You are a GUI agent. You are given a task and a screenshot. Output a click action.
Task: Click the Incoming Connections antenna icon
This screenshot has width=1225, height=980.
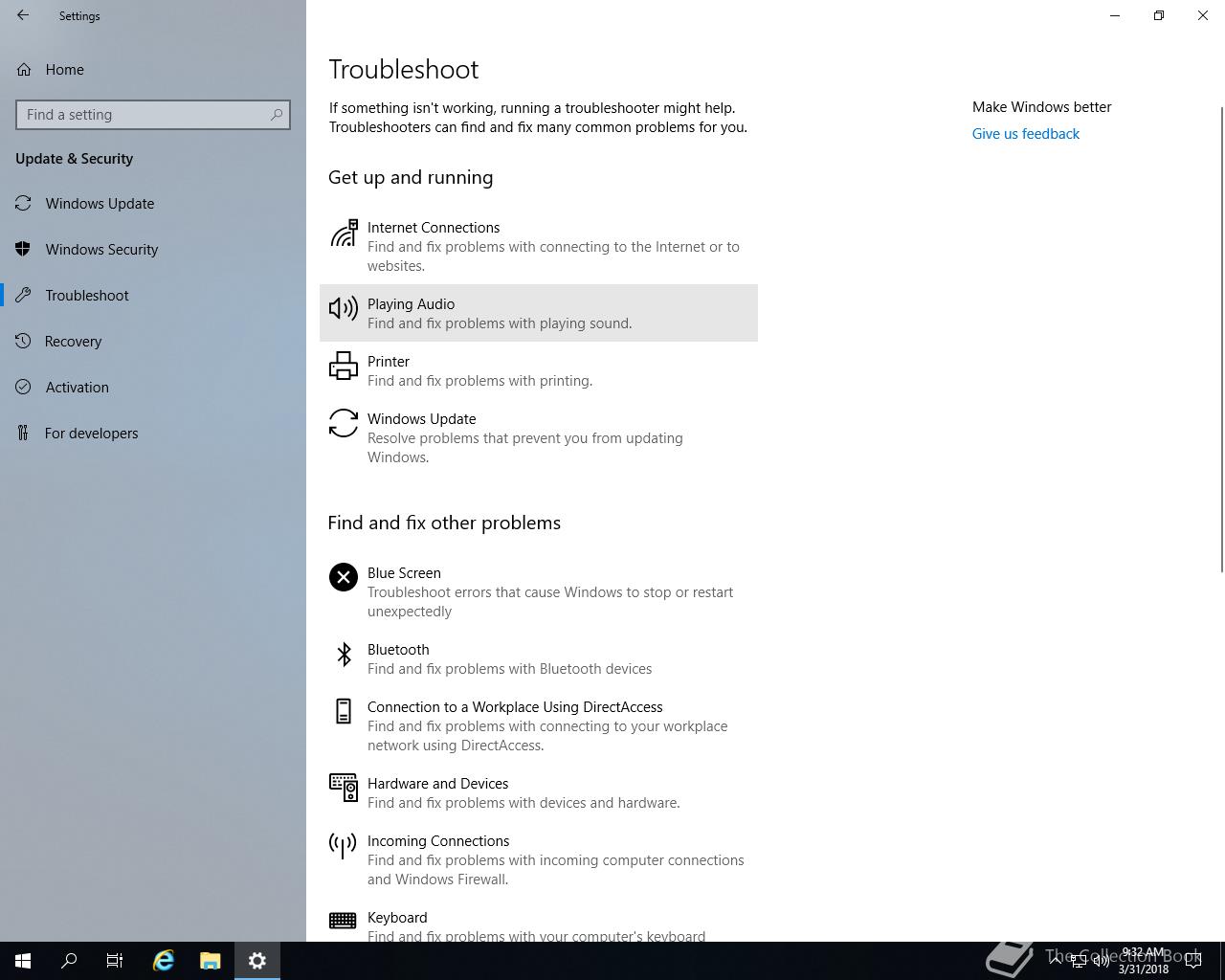pos(344,845)
